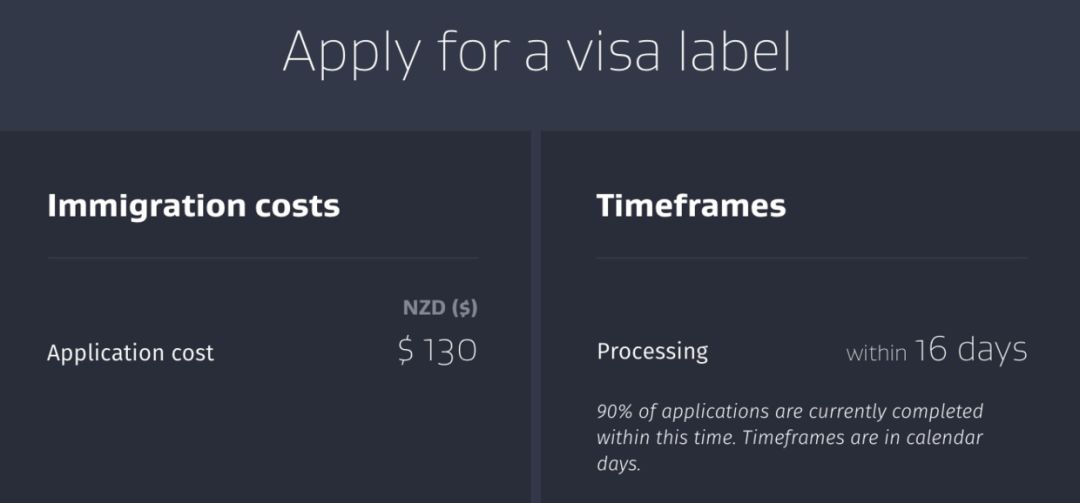
Task: Select the "Immigration costs" section title
Action: coord(193,207)
